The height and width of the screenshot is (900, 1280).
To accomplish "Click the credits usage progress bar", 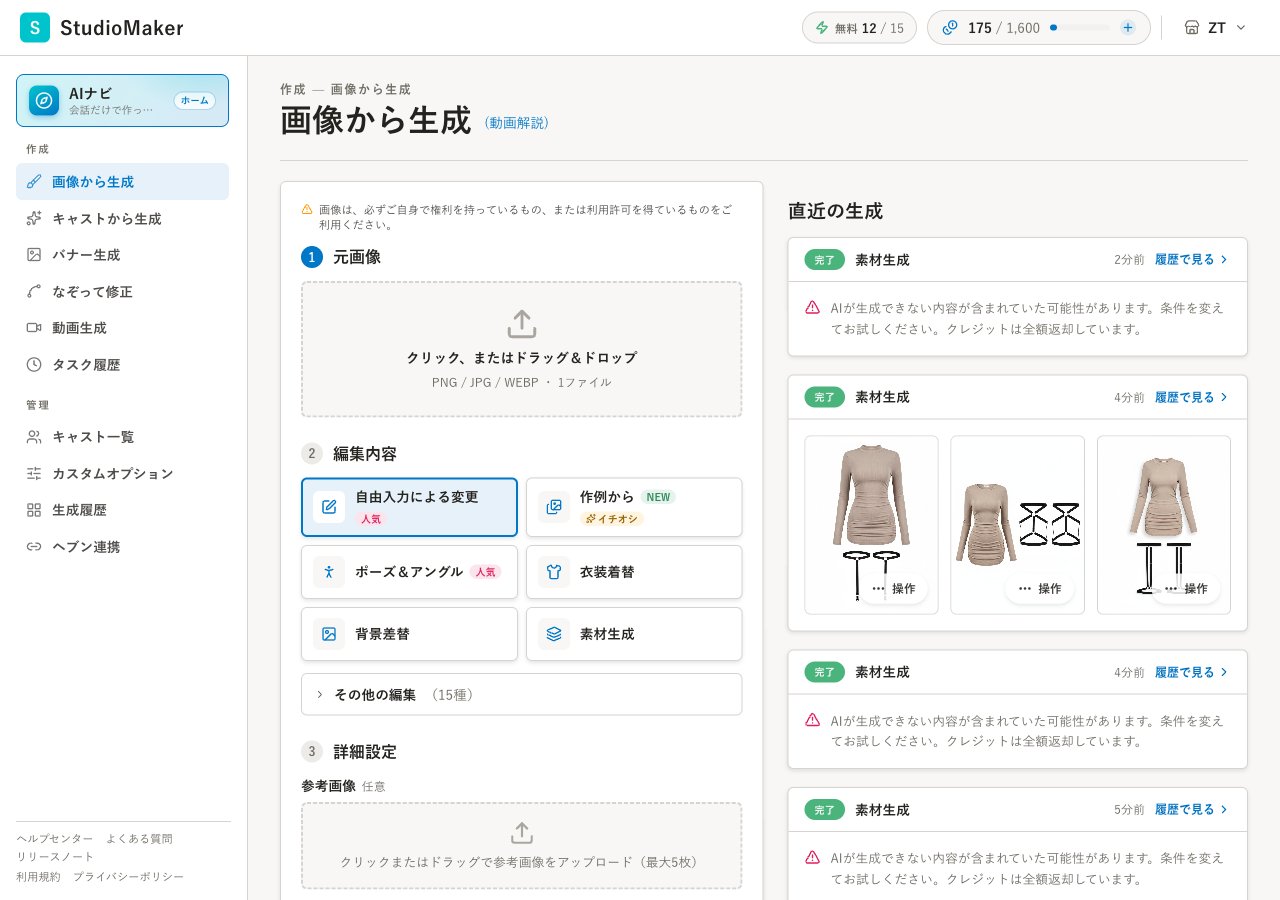I will [1079, 28].
